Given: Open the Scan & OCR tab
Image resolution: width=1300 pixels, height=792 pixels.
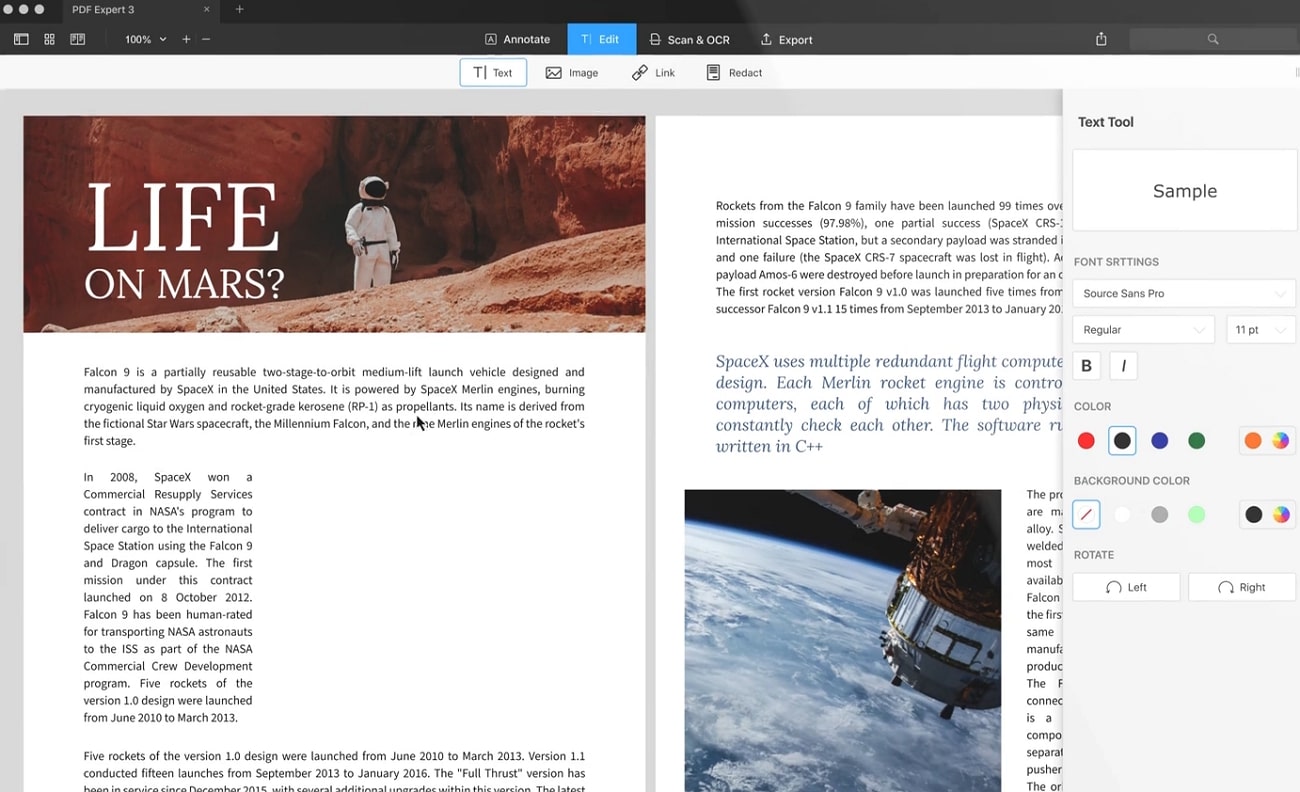Looking at the screenshot, I should pyautogui.click(x=689, y=38).
